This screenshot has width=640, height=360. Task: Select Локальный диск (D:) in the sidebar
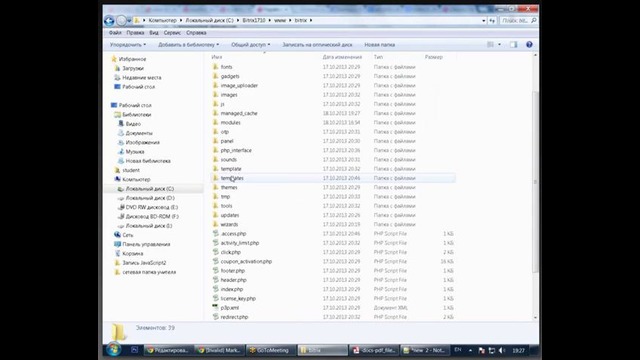click(150, 198)
